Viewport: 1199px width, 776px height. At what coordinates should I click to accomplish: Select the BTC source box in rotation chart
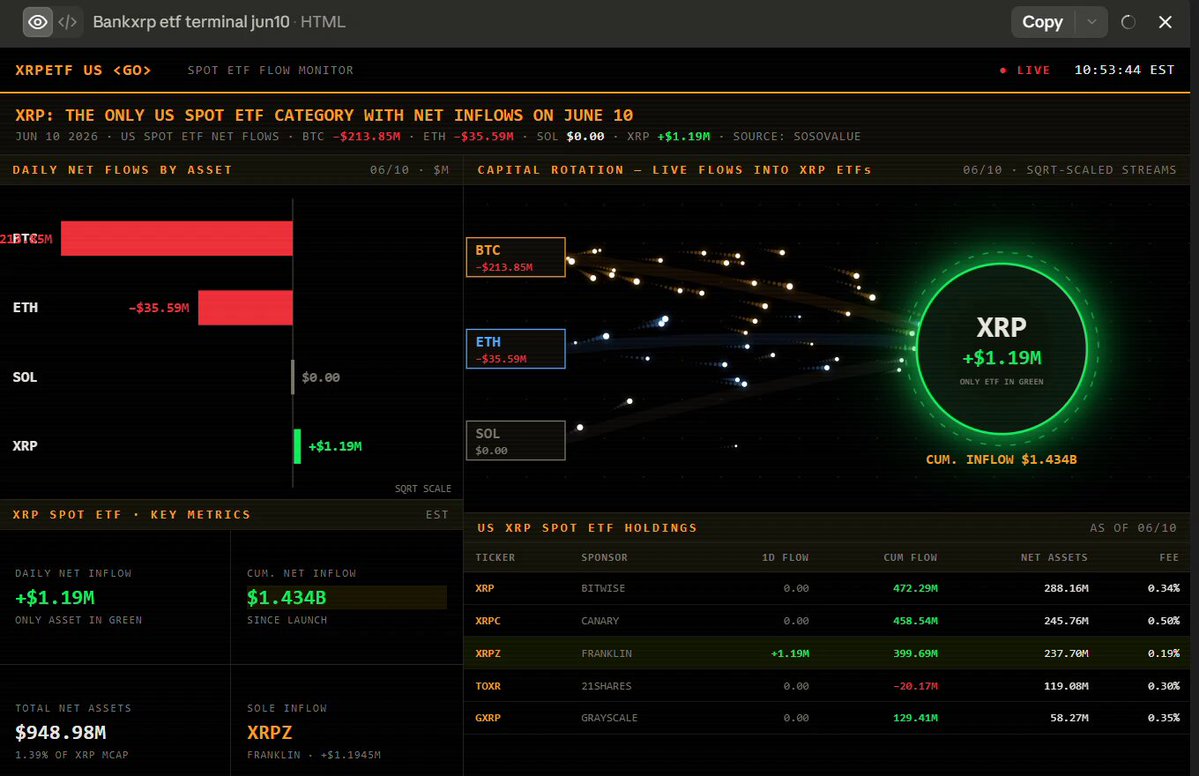(x=515, y=257)
